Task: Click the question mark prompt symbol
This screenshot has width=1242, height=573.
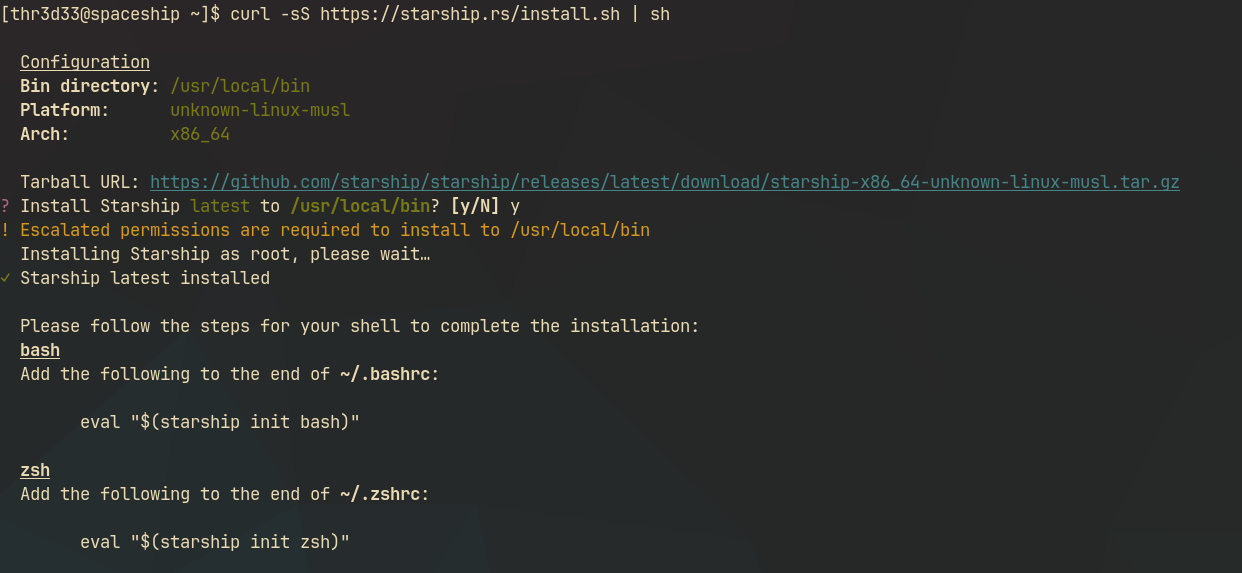Action: tap(6, 206)
